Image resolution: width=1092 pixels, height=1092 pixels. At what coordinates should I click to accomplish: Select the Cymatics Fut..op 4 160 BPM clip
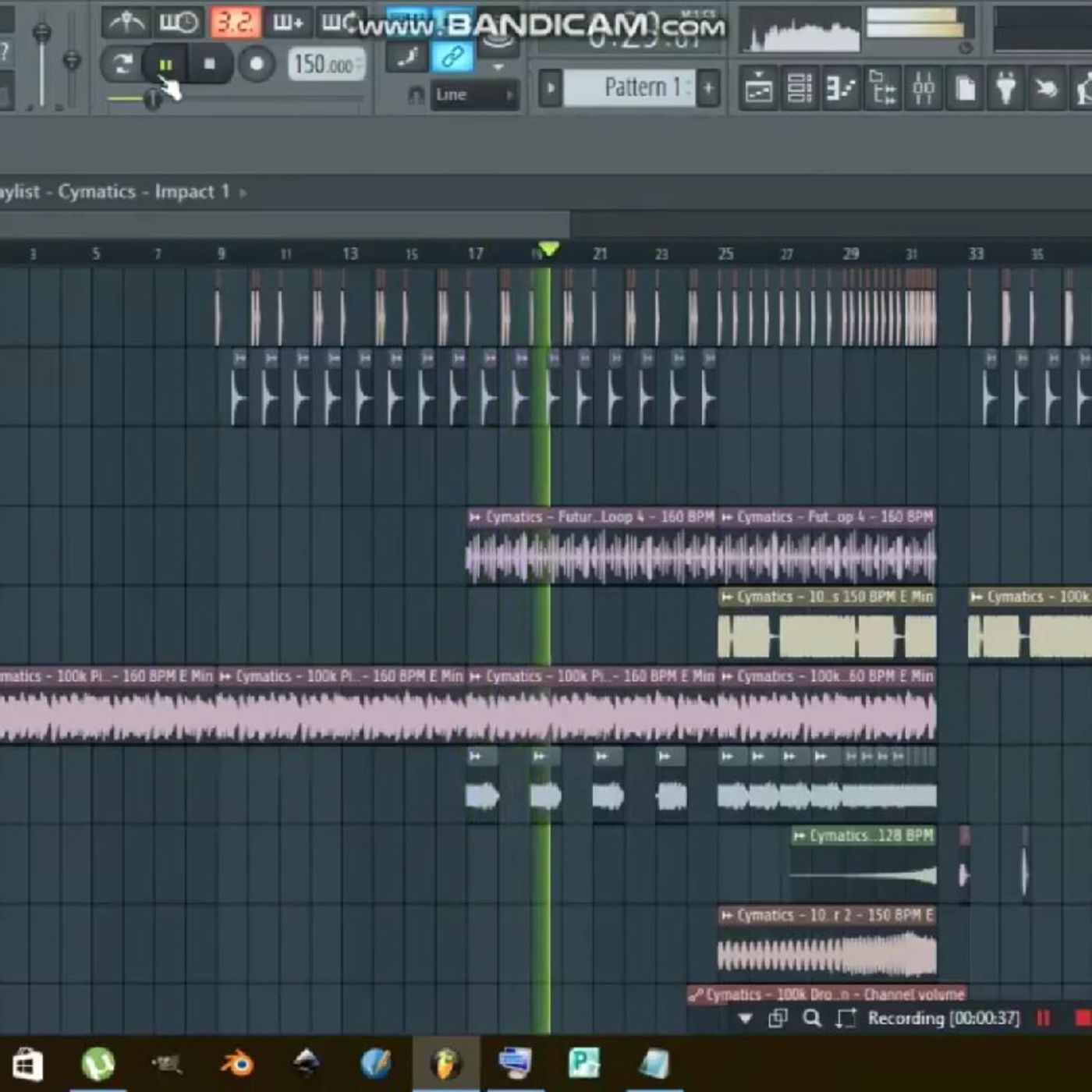click(x=827, y=546)
